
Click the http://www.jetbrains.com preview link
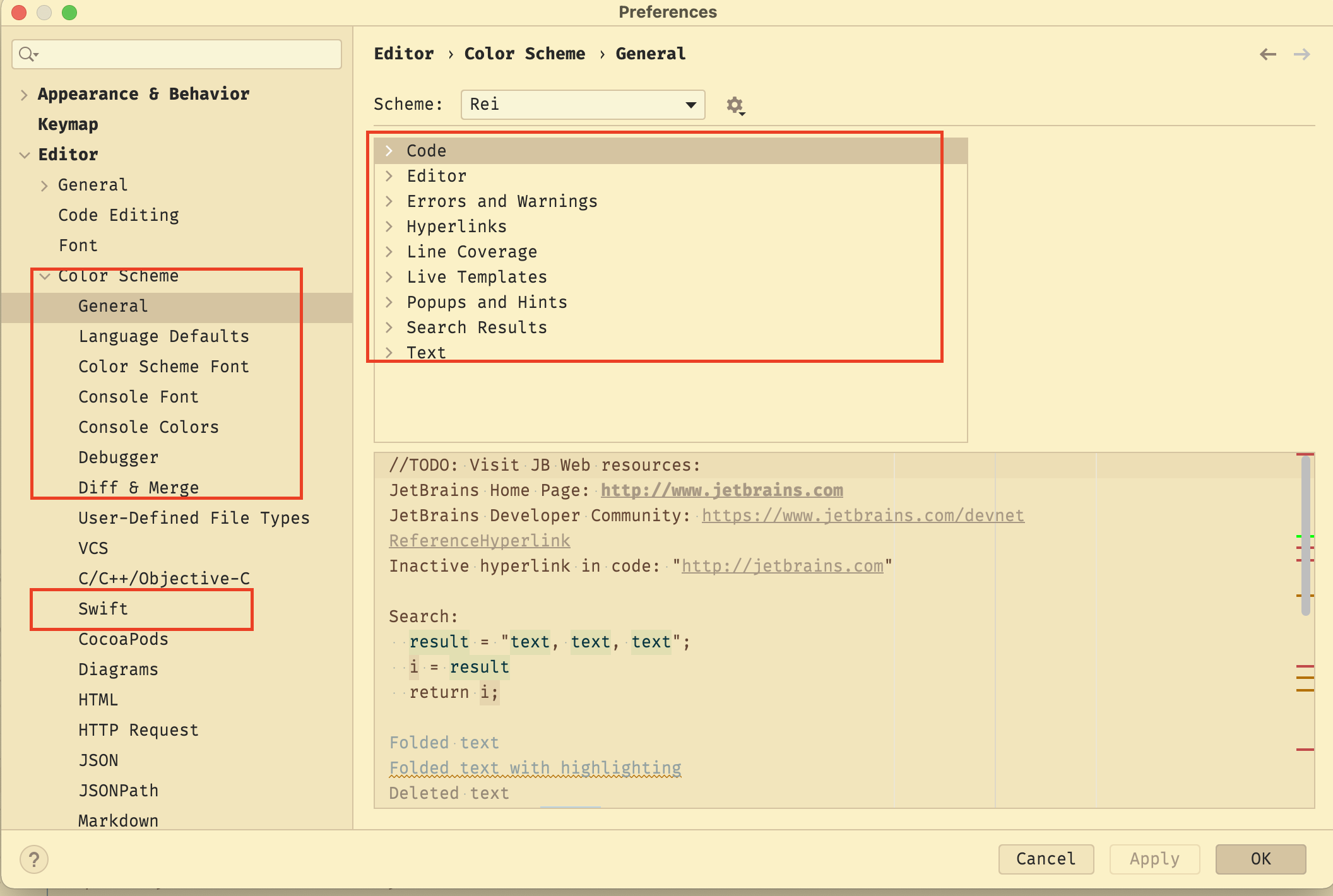tap(722, 490)
